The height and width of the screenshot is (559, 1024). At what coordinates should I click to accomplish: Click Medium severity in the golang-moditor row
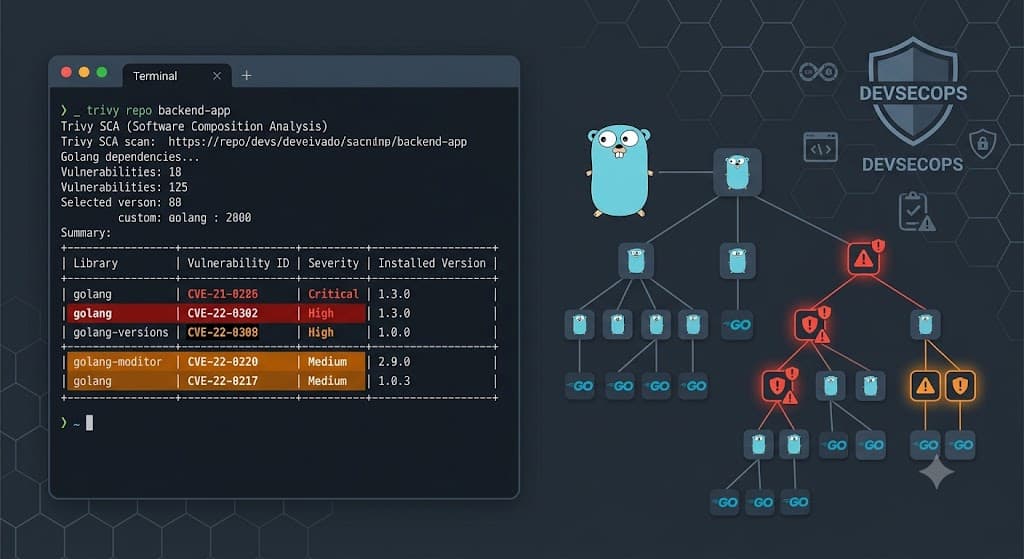click(327, 362)
